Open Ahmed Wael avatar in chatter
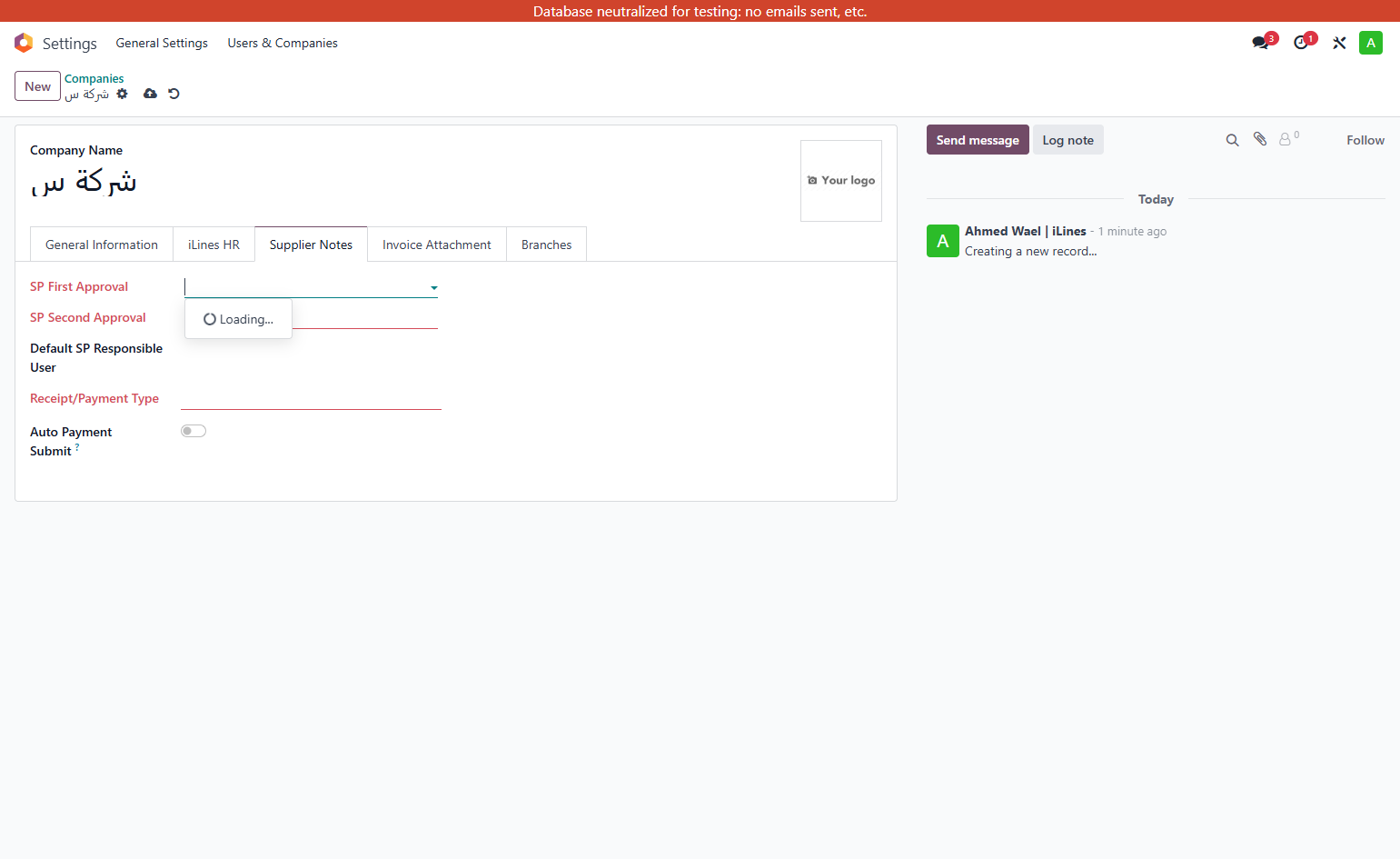 point(942,241)
